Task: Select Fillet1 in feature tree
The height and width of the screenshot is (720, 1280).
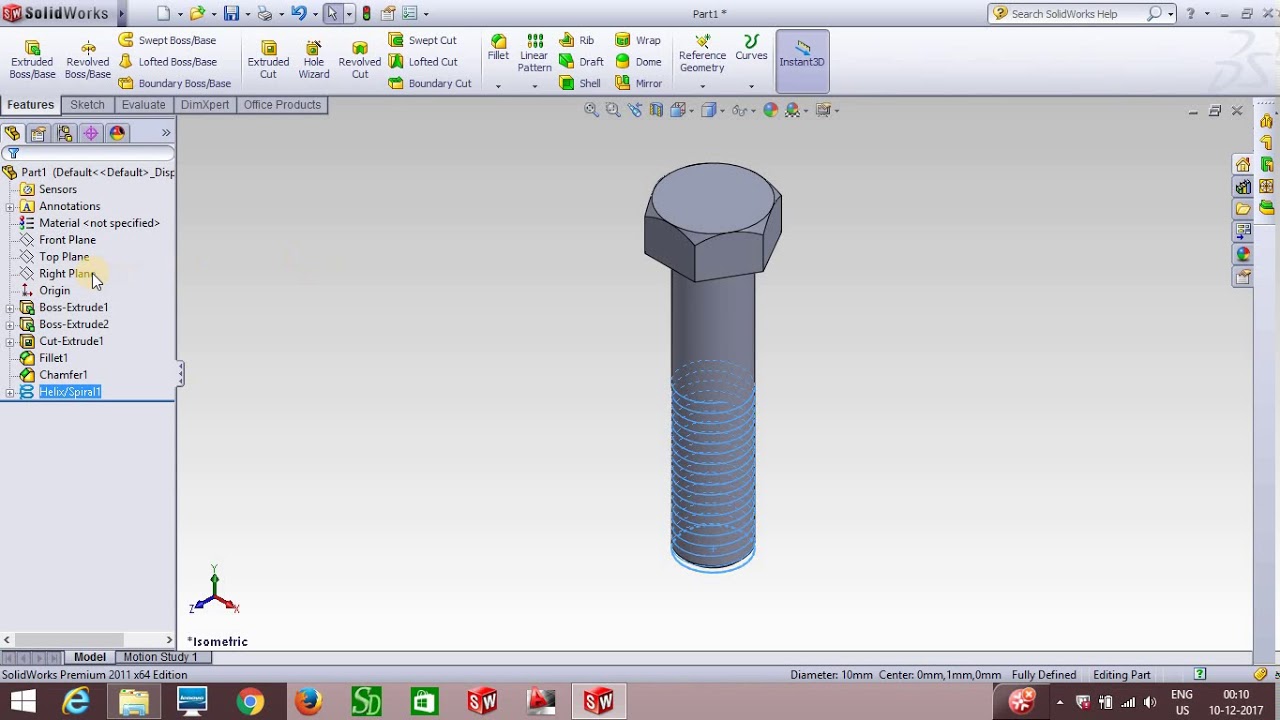Action: 53,358
